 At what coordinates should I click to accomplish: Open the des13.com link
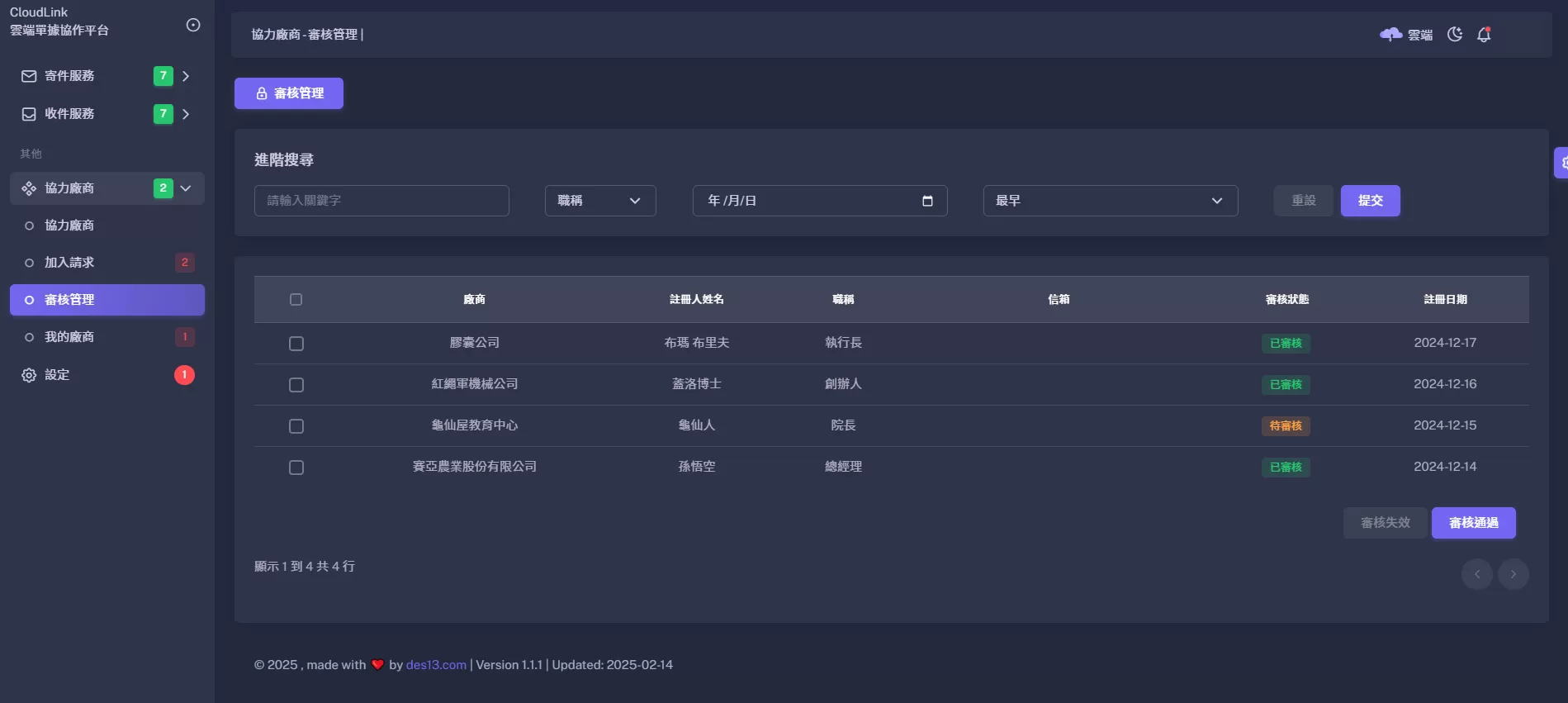436,665
